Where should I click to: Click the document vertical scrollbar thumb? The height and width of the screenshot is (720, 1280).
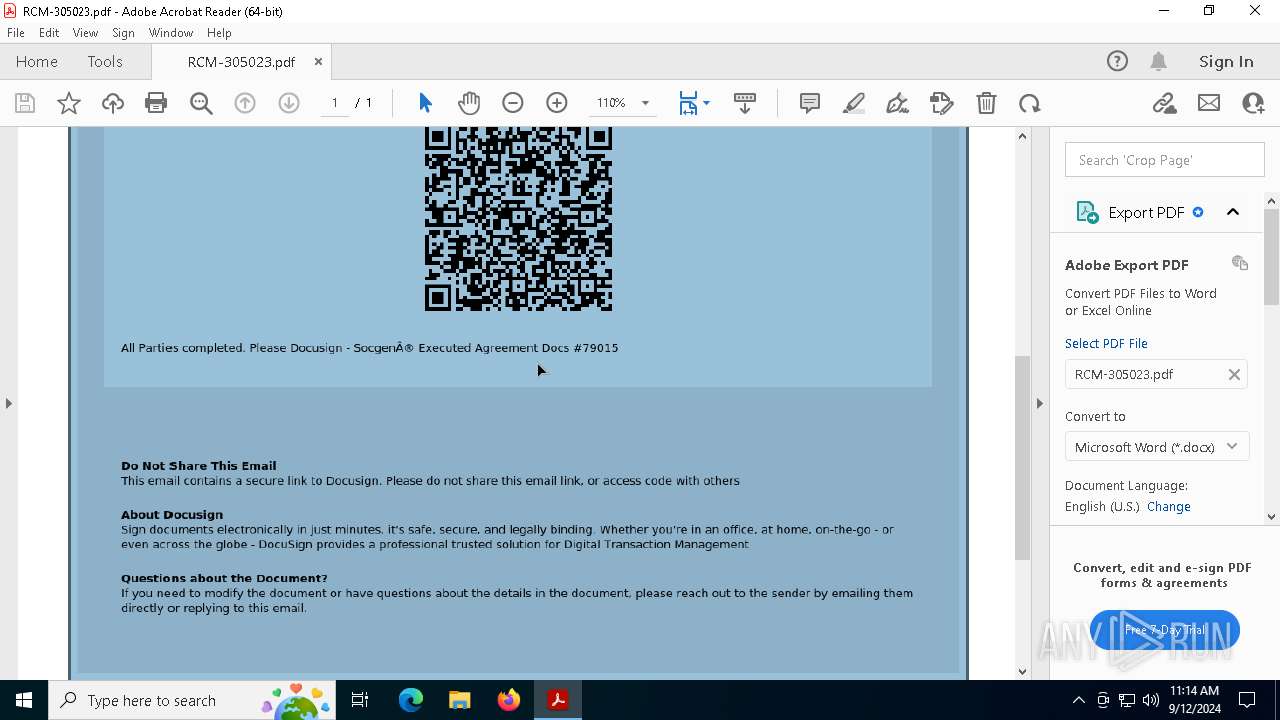tap(1022, 457)
